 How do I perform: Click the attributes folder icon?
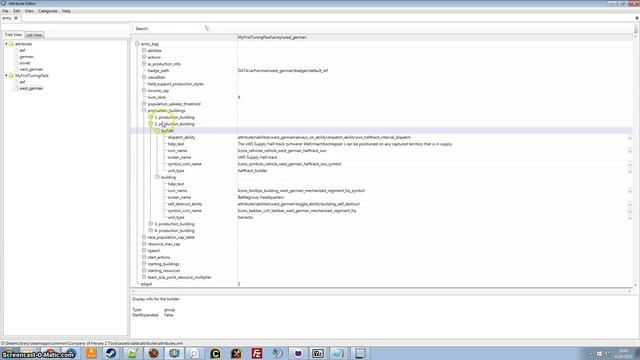click(x=11, y=44)
